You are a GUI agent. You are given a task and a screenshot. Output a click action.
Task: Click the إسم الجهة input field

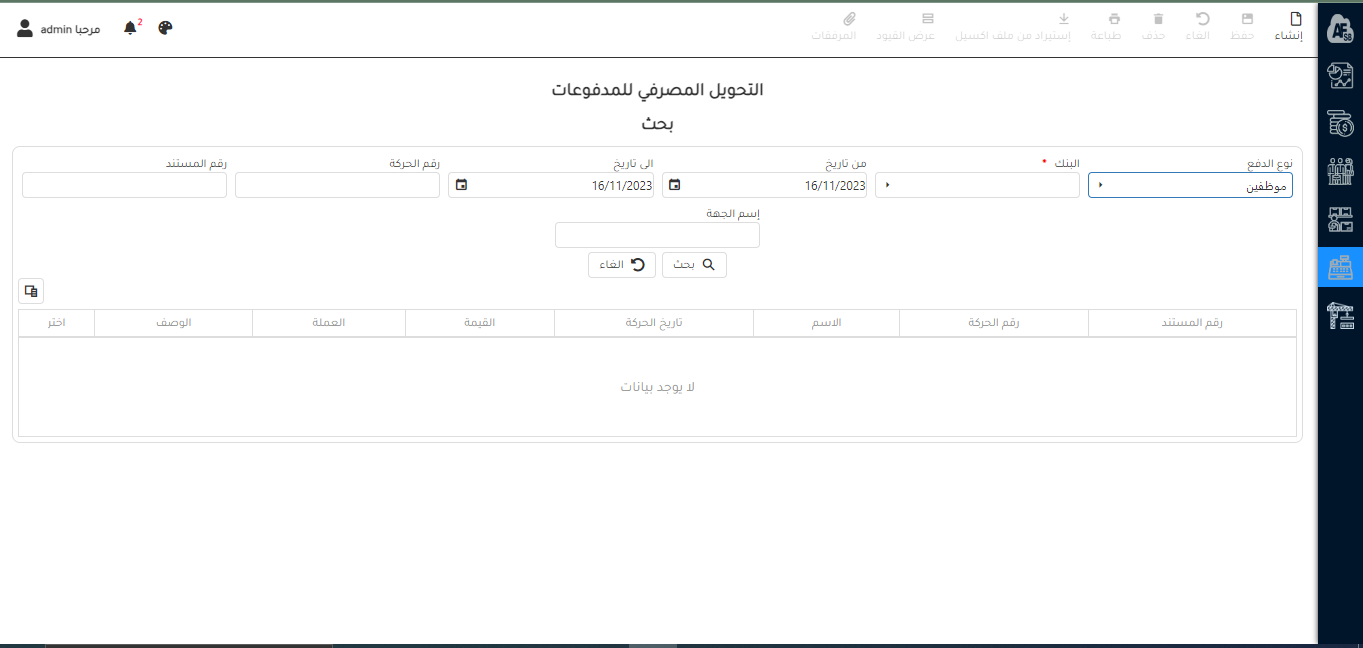657,235
